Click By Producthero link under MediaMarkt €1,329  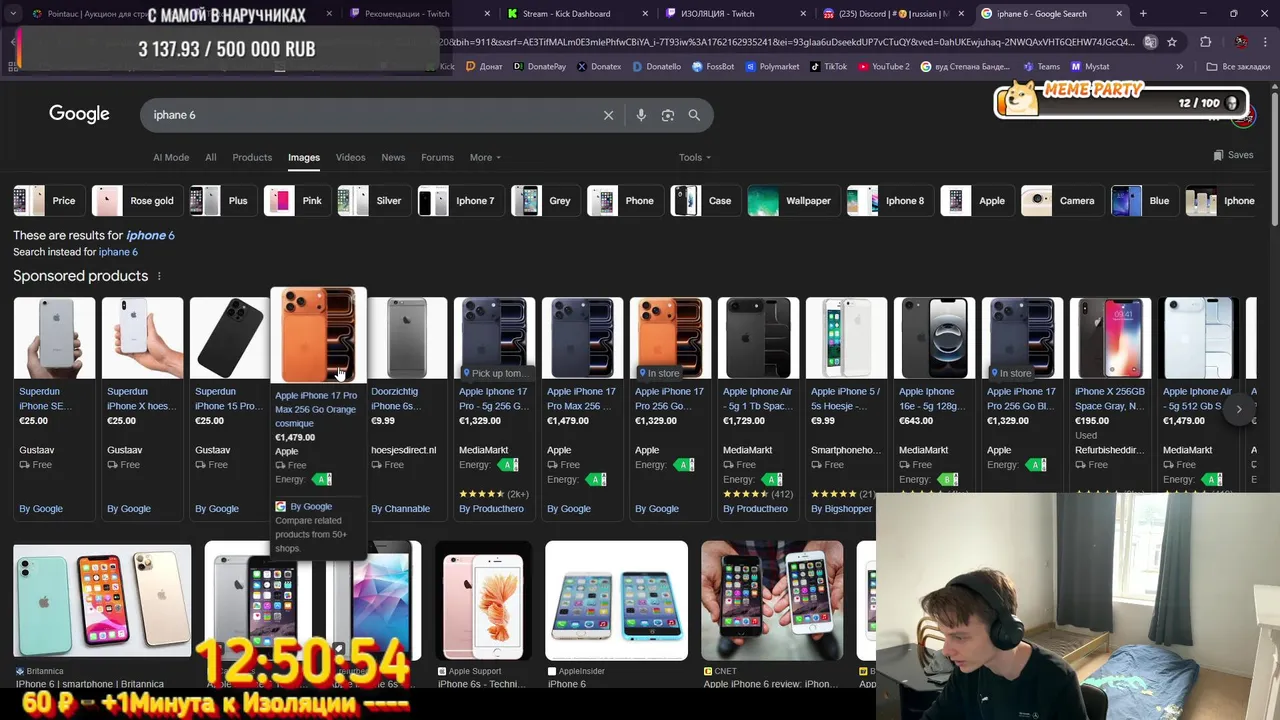click(491, 509)
